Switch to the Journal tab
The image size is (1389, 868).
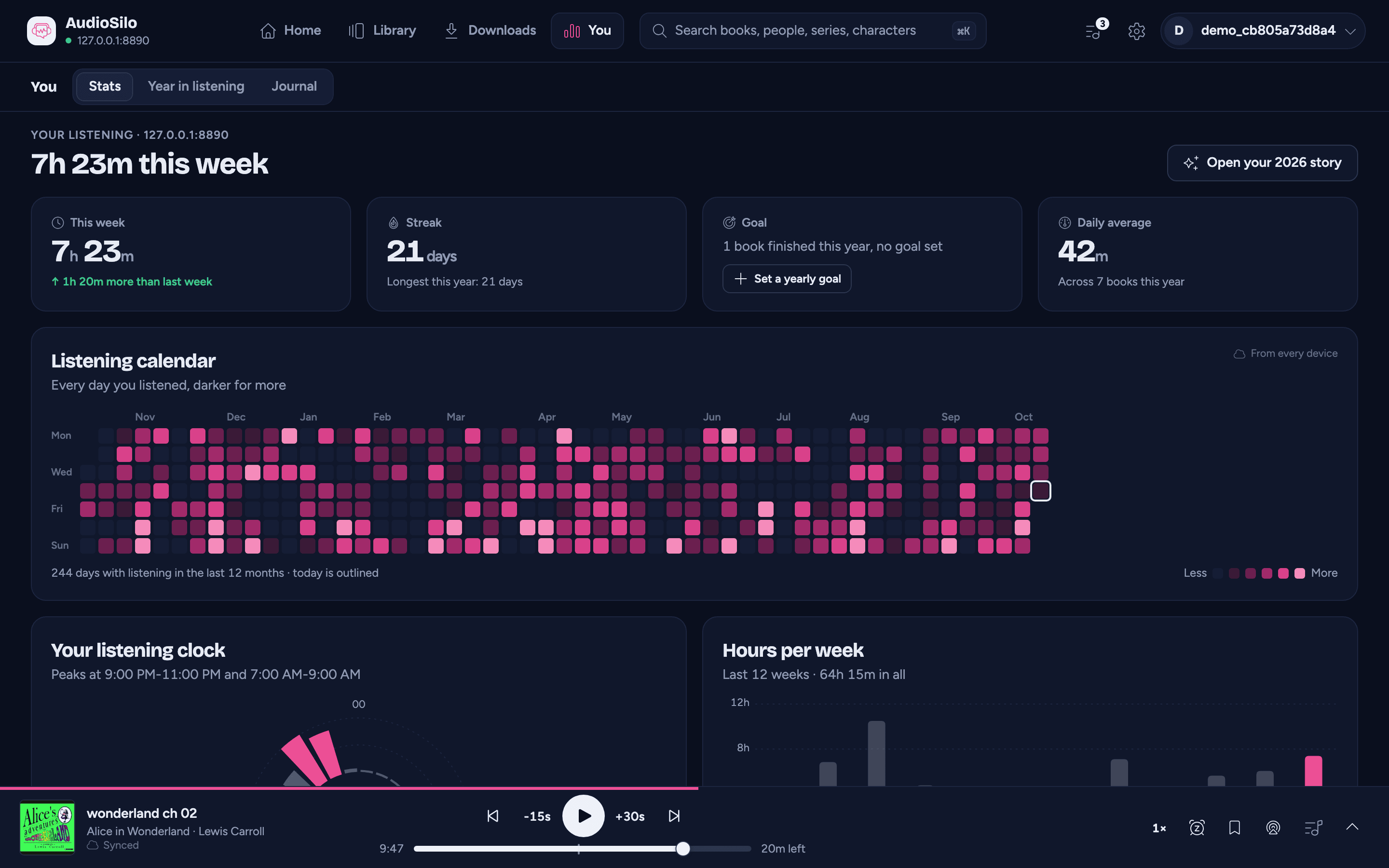pyautogui.click(x=294, y=86)
